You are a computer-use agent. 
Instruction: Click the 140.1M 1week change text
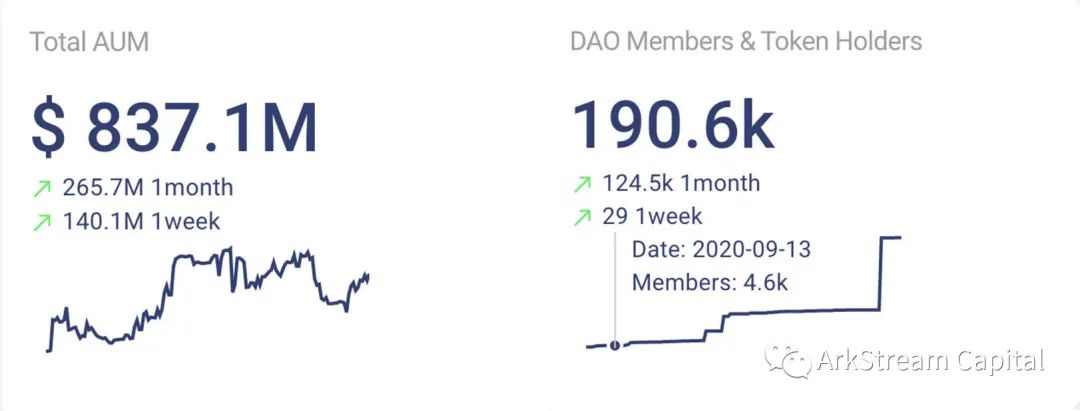click(x=141, y=222)
